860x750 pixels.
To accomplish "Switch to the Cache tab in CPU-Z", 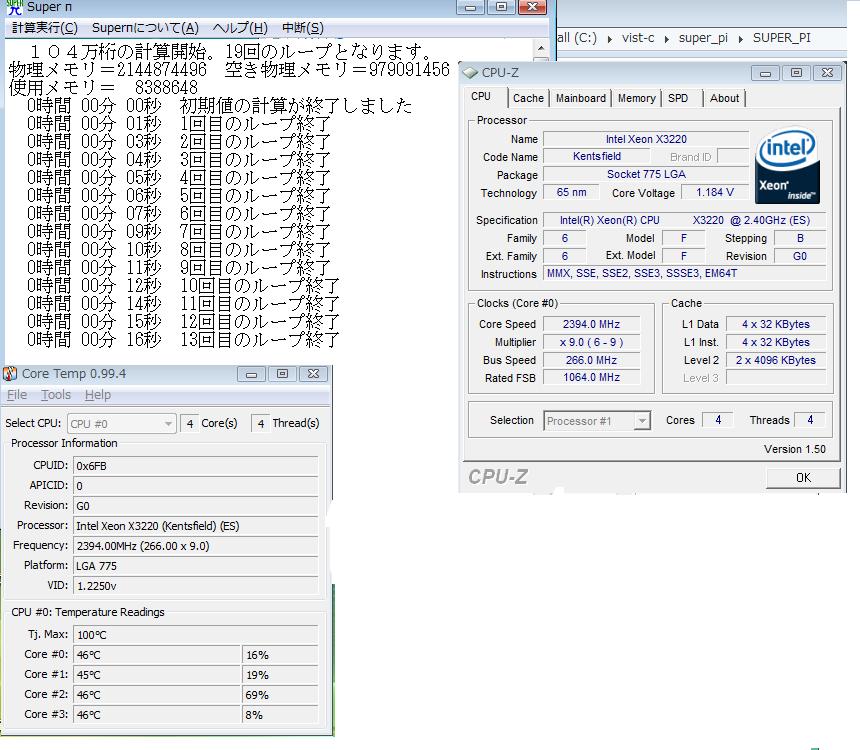I will point(528,98).
